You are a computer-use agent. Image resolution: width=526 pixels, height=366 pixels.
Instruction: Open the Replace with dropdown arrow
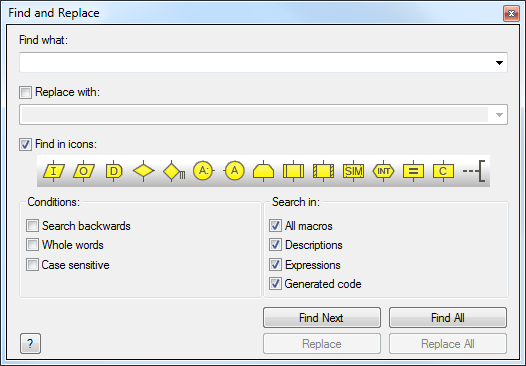pos(499,115)
